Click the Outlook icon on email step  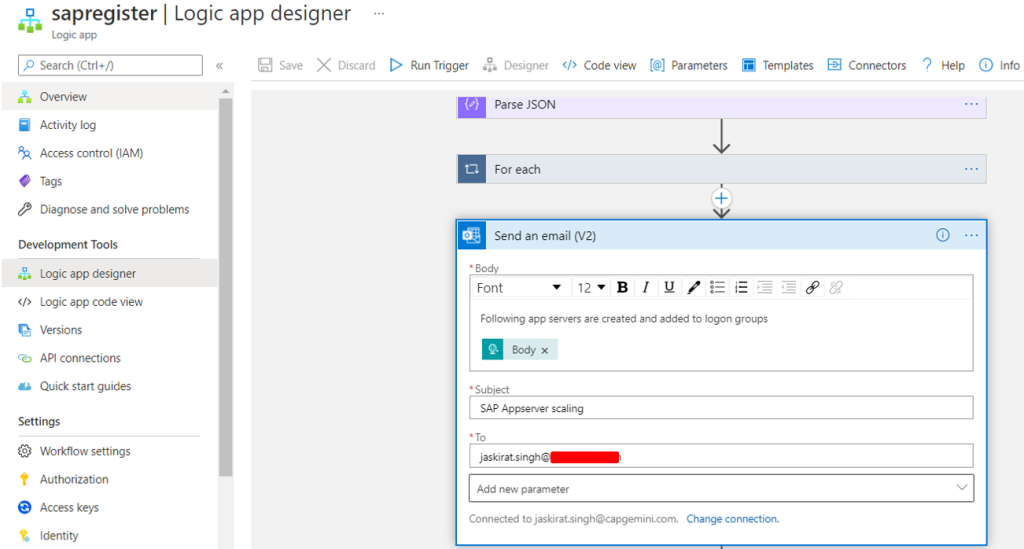(x=472, y=236)
